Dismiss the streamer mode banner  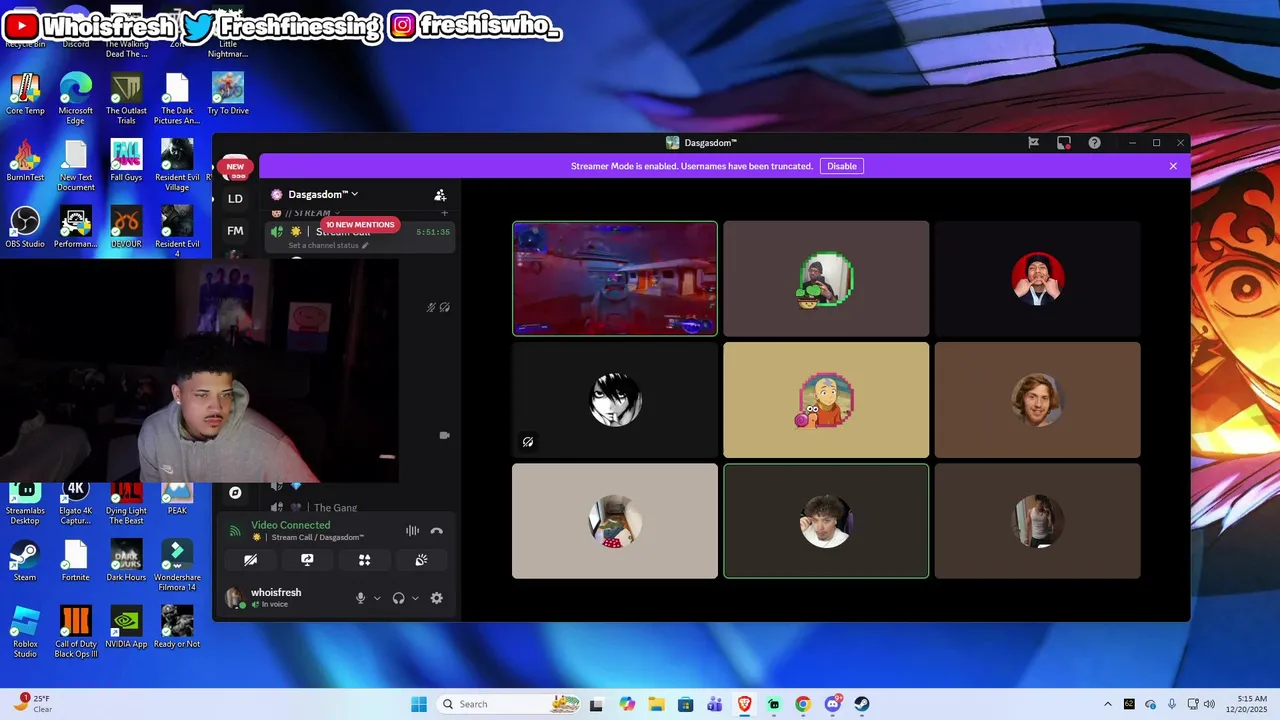(1173, 166)
